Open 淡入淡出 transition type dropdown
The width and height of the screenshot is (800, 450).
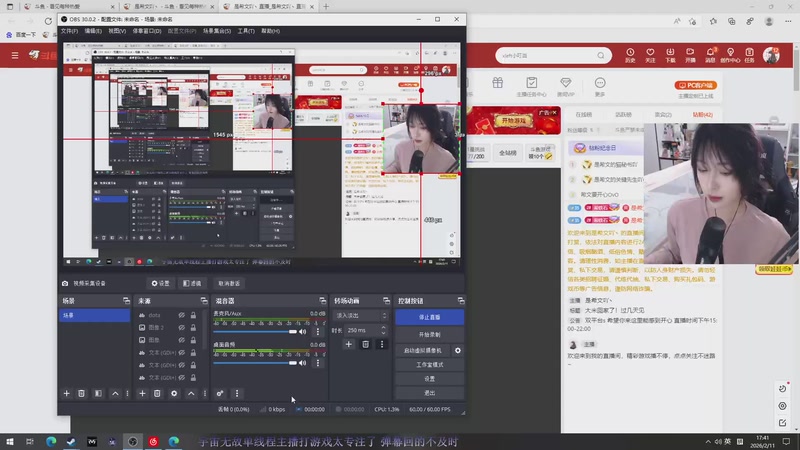point(361,315)
